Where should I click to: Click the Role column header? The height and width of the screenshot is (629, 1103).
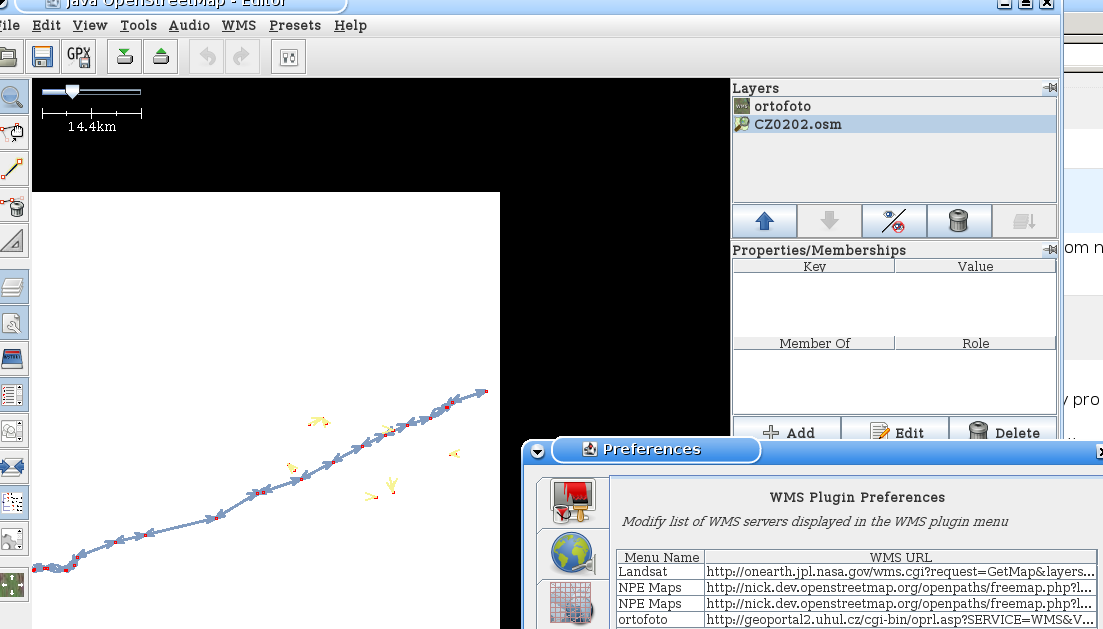975,343
